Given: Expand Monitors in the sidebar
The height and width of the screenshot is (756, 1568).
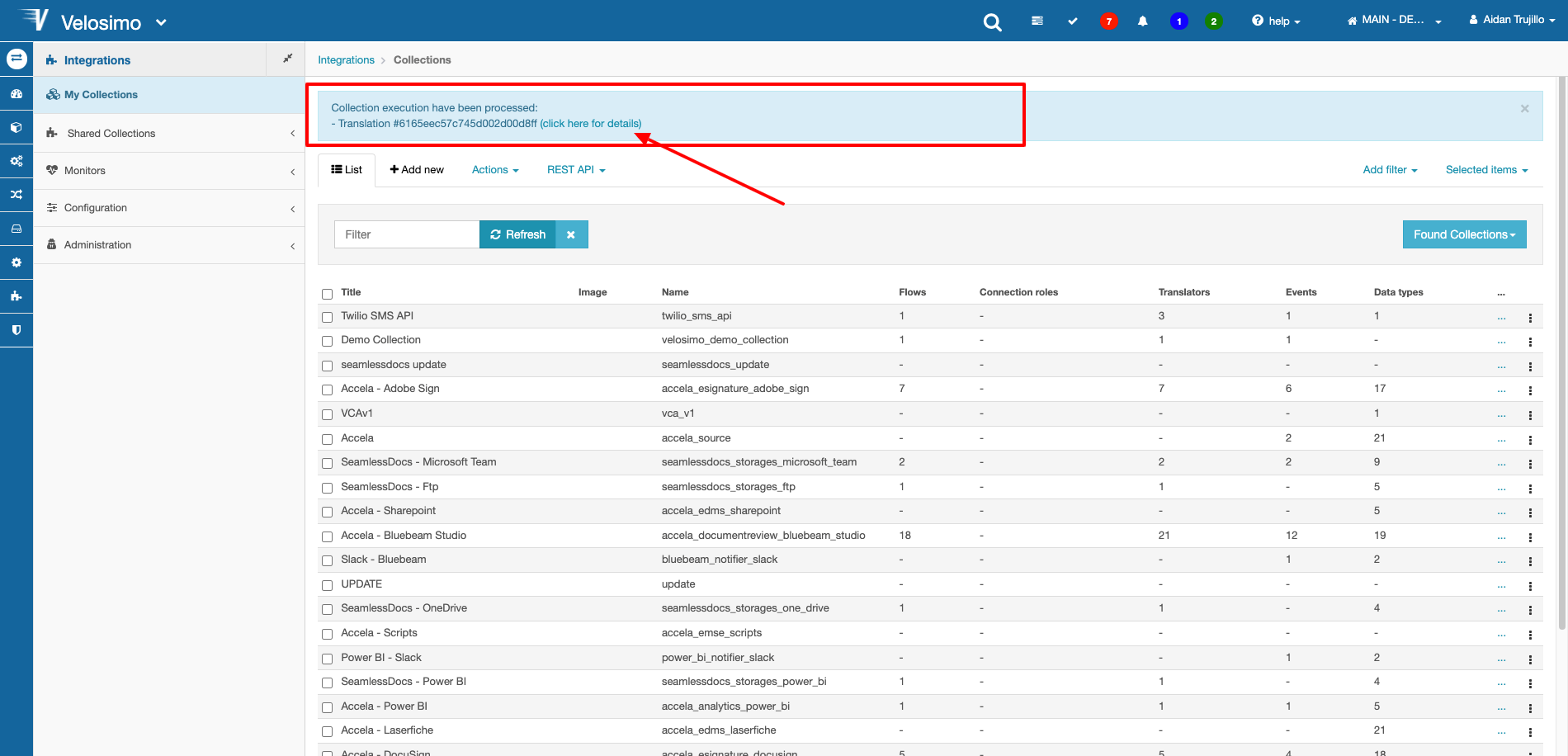Looking at the screenshot, I should click(x=169, y=171).
